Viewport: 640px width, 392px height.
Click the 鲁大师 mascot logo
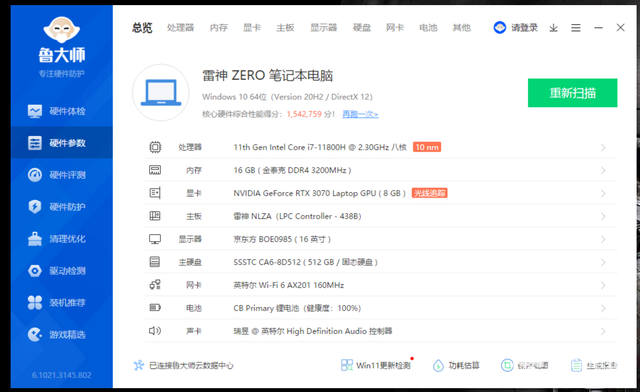62,30
